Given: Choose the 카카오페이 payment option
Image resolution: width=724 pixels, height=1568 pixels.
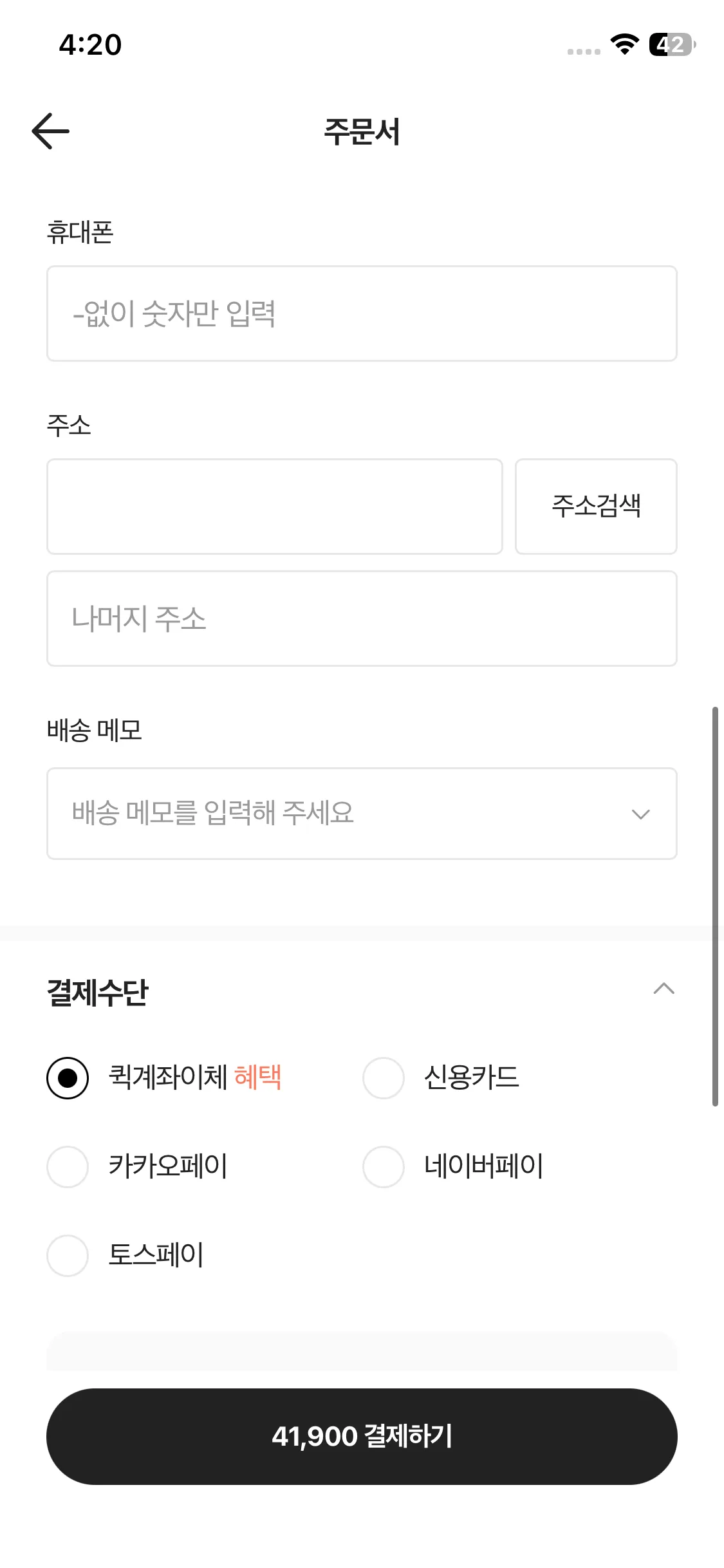Looking at the screenshot, I should point(68,1166).
